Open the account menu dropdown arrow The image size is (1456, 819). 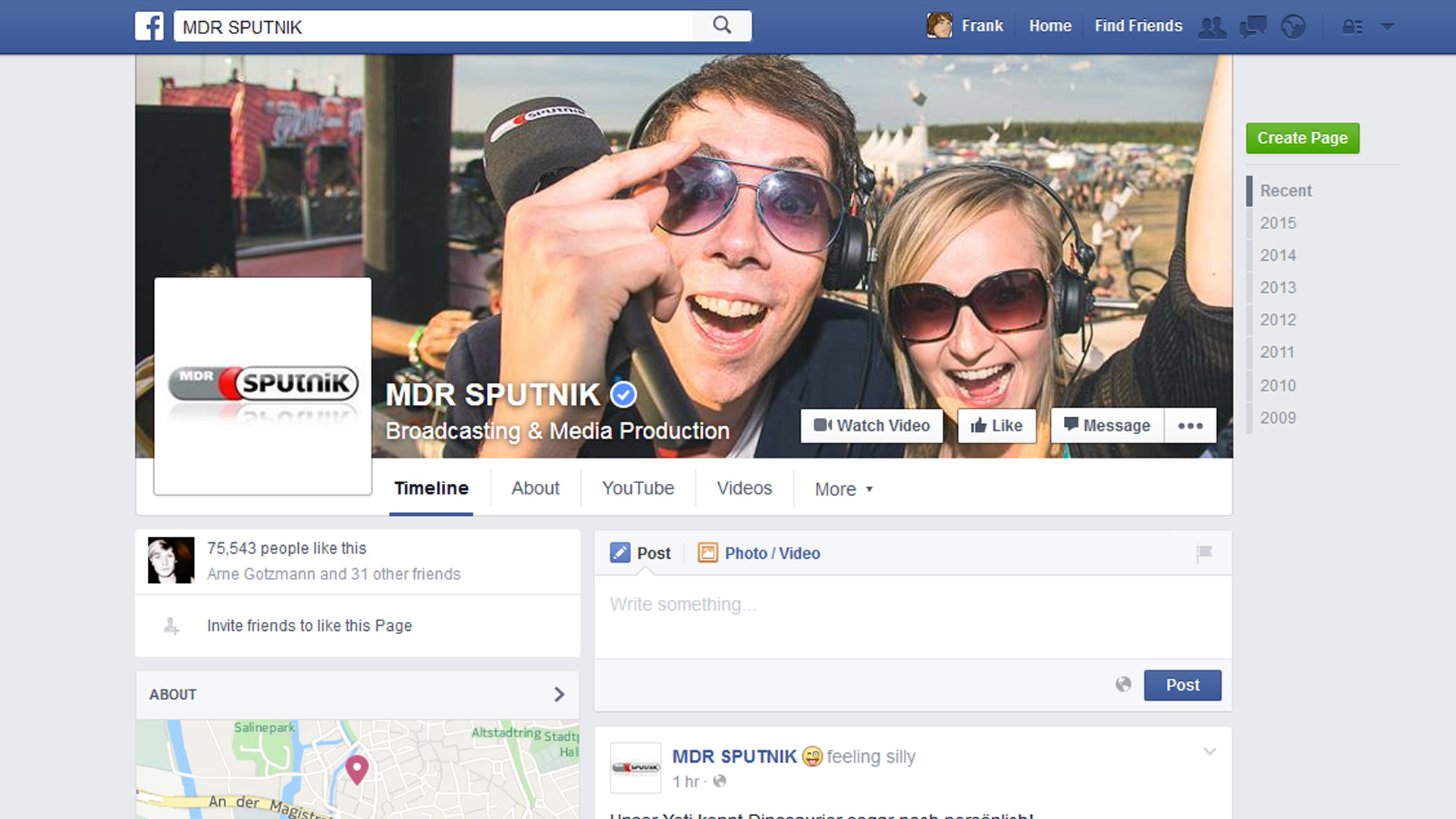[1387, 27]
